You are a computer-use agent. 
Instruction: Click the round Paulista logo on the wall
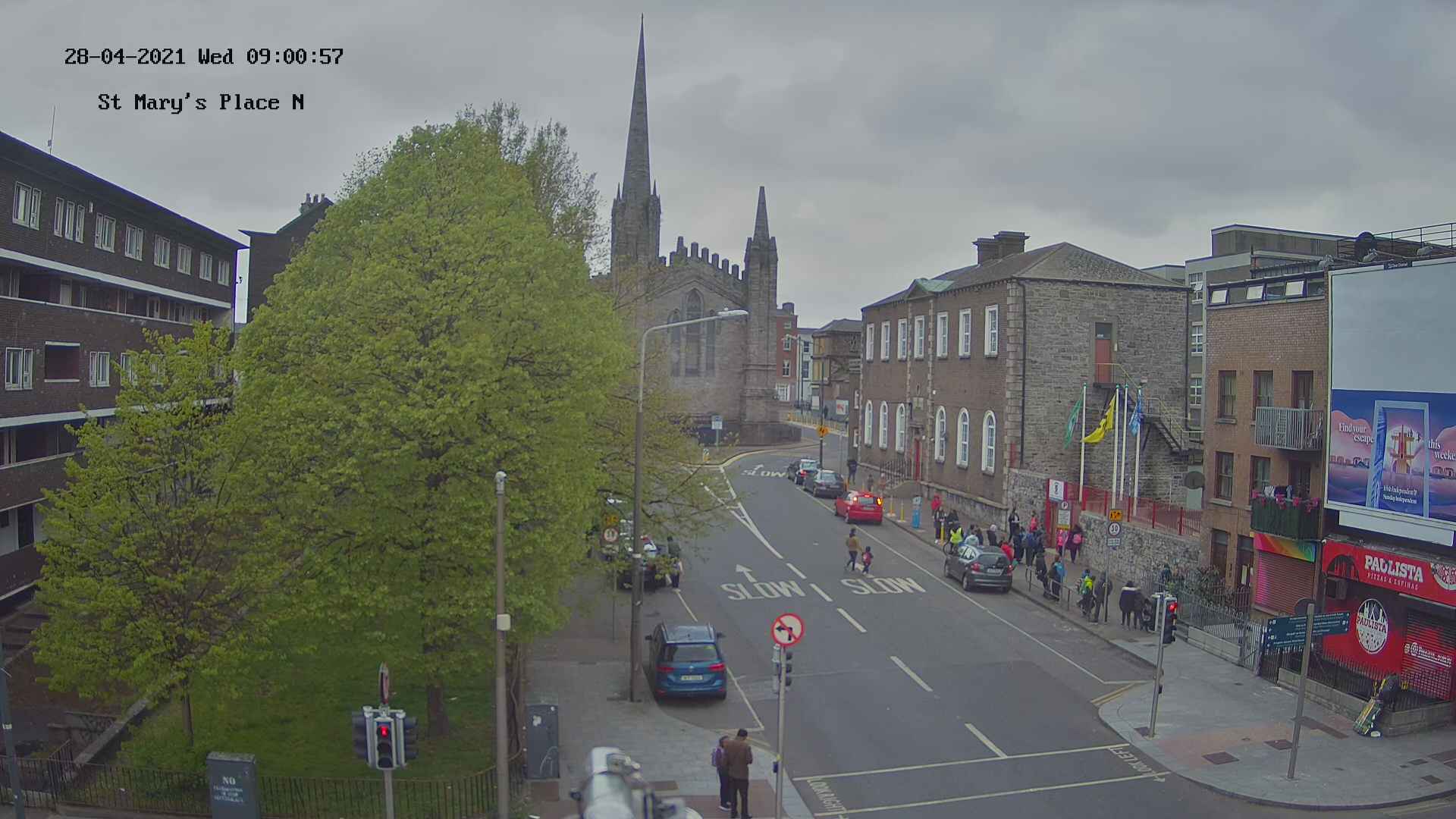(1371, 626)
